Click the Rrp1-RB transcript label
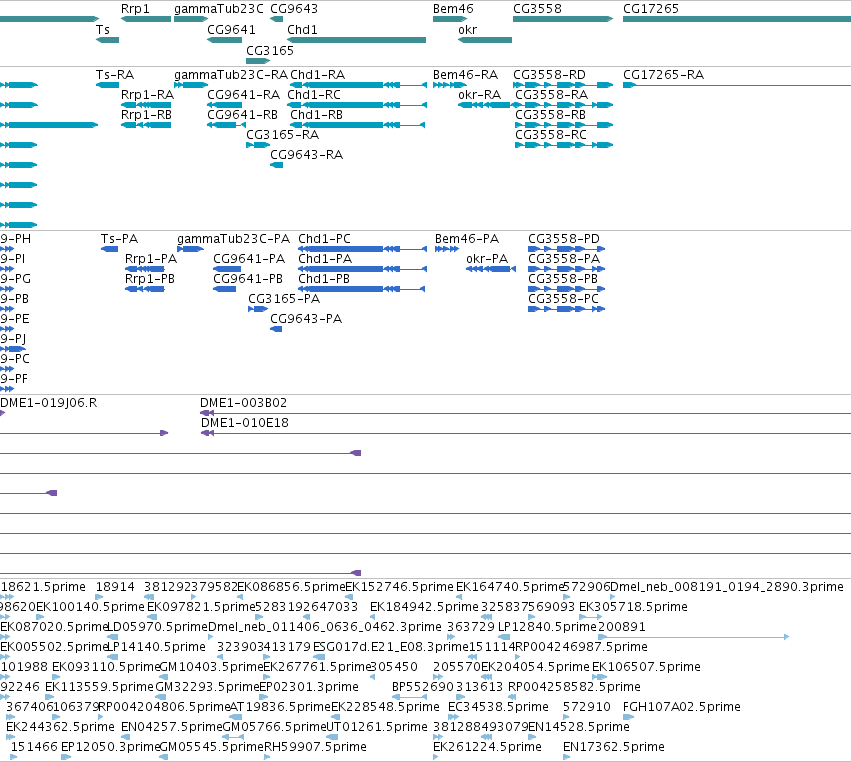Image resolution: width=851 pixels, height=762 pixels. (147, 115)
